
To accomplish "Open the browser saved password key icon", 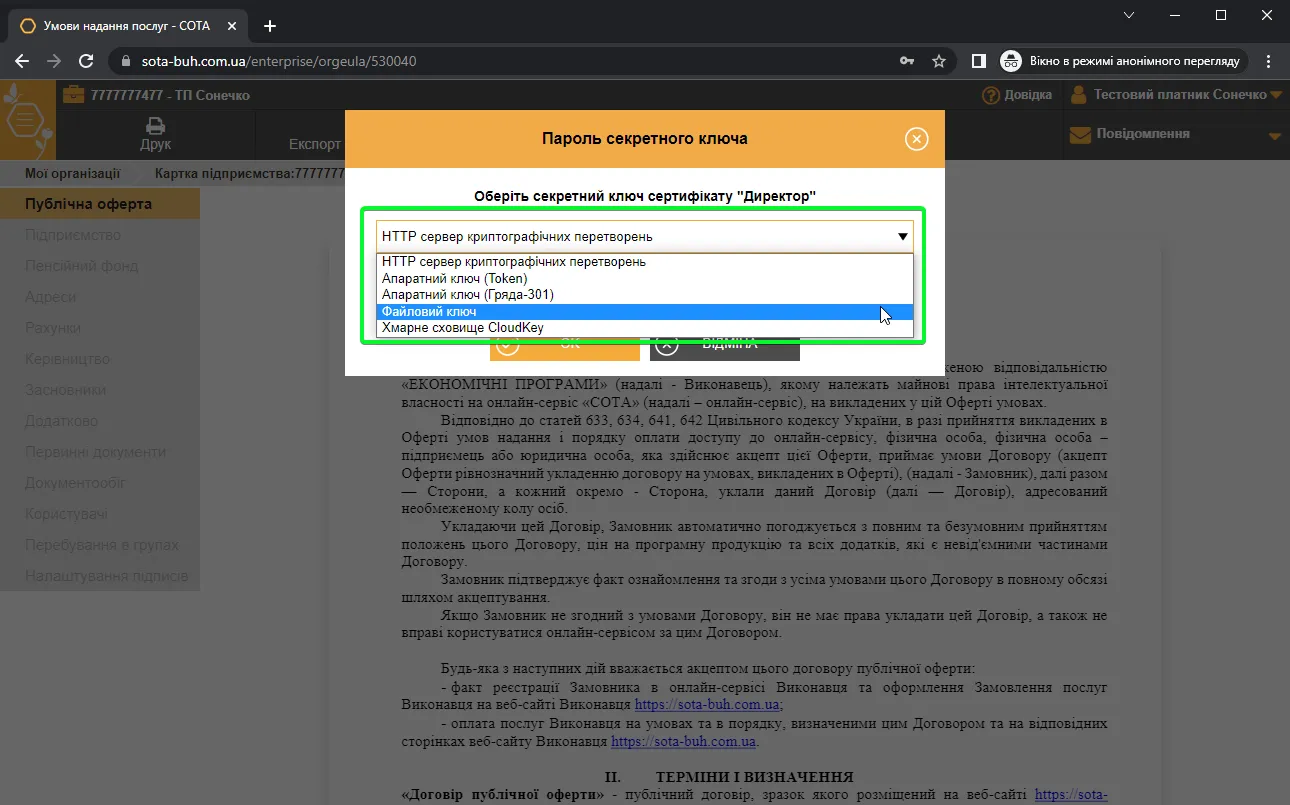I will [x=907, y=61].
